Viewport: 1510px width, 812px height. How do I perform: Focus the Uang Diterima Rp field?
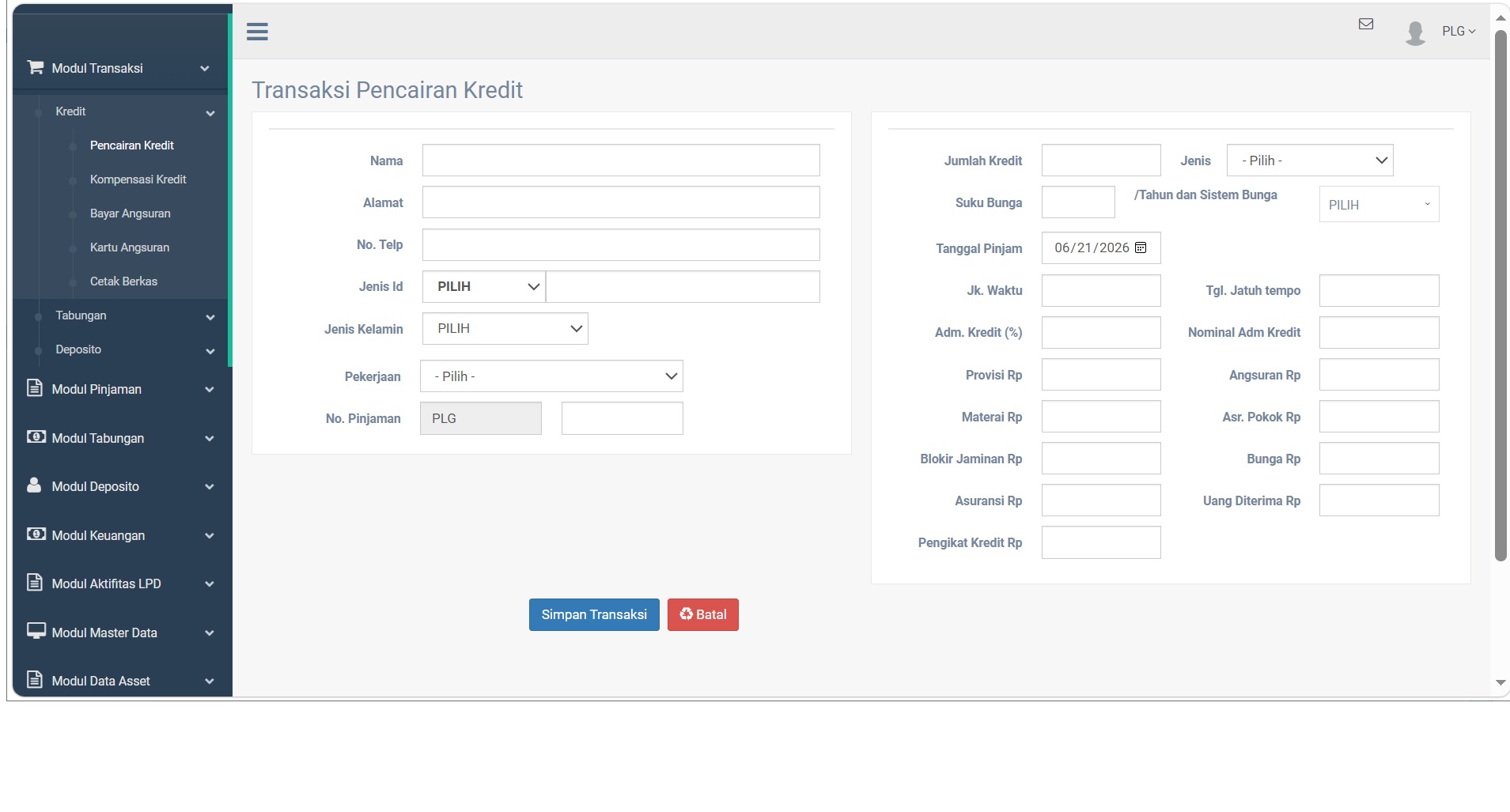(x=1379, y=500)
